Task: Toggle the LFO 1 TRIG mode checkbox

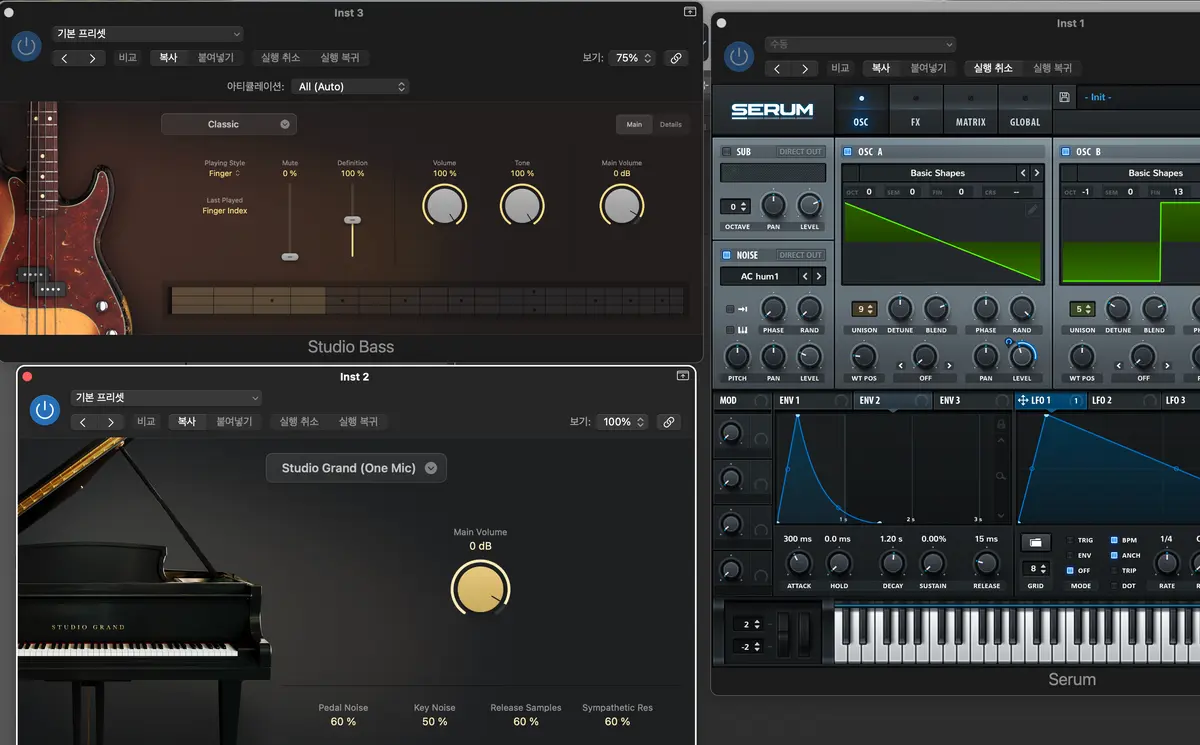Action: [x=1070, y=540]
